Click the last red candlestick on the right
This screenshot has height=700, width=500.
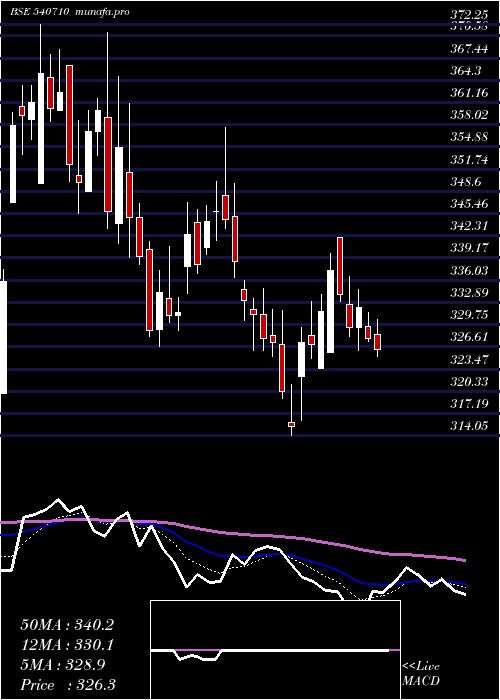pos(378,342)
